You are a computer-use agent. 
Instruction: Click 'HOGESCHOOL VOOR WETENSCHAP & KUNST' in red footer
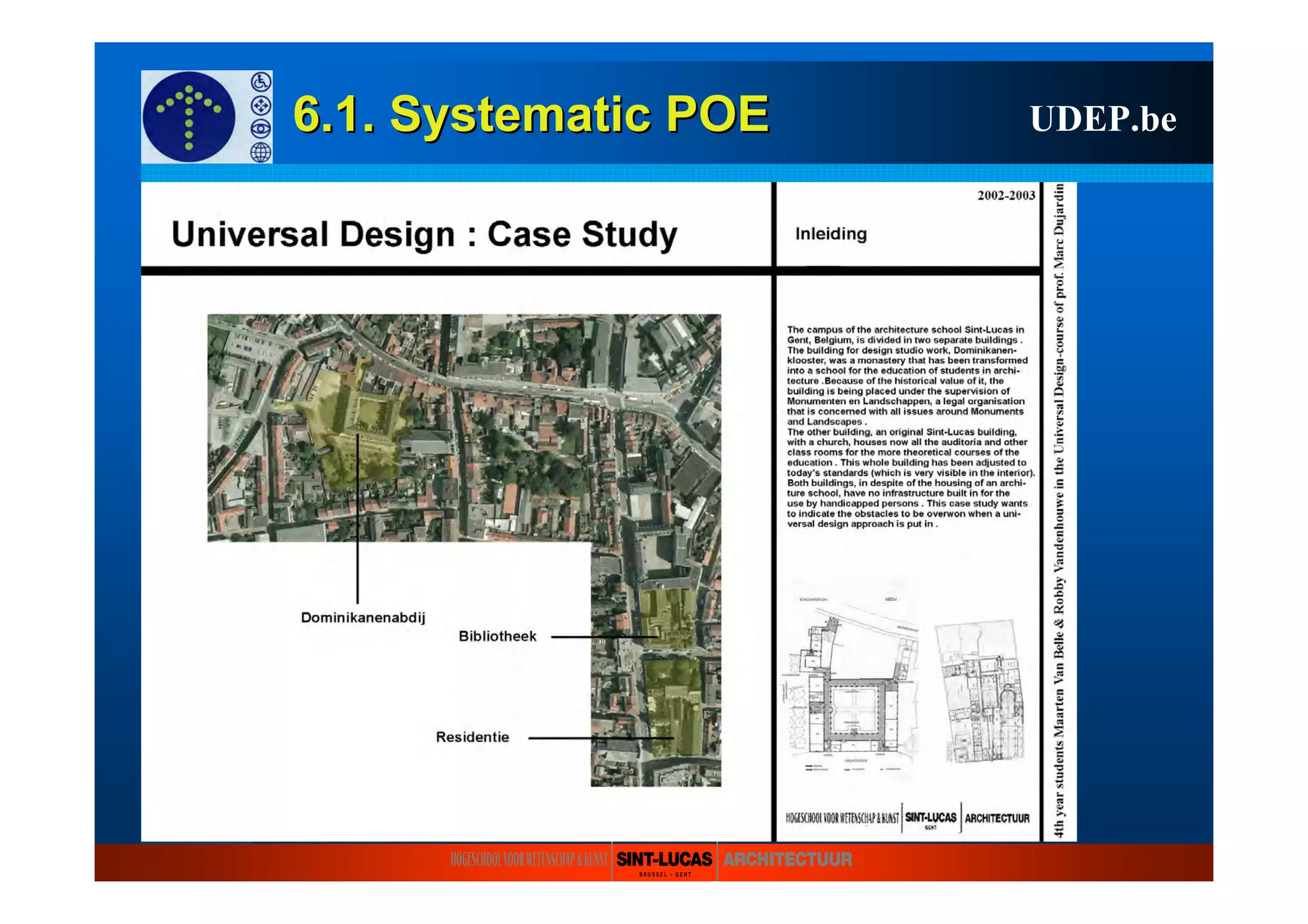click(x=529, y=860)
